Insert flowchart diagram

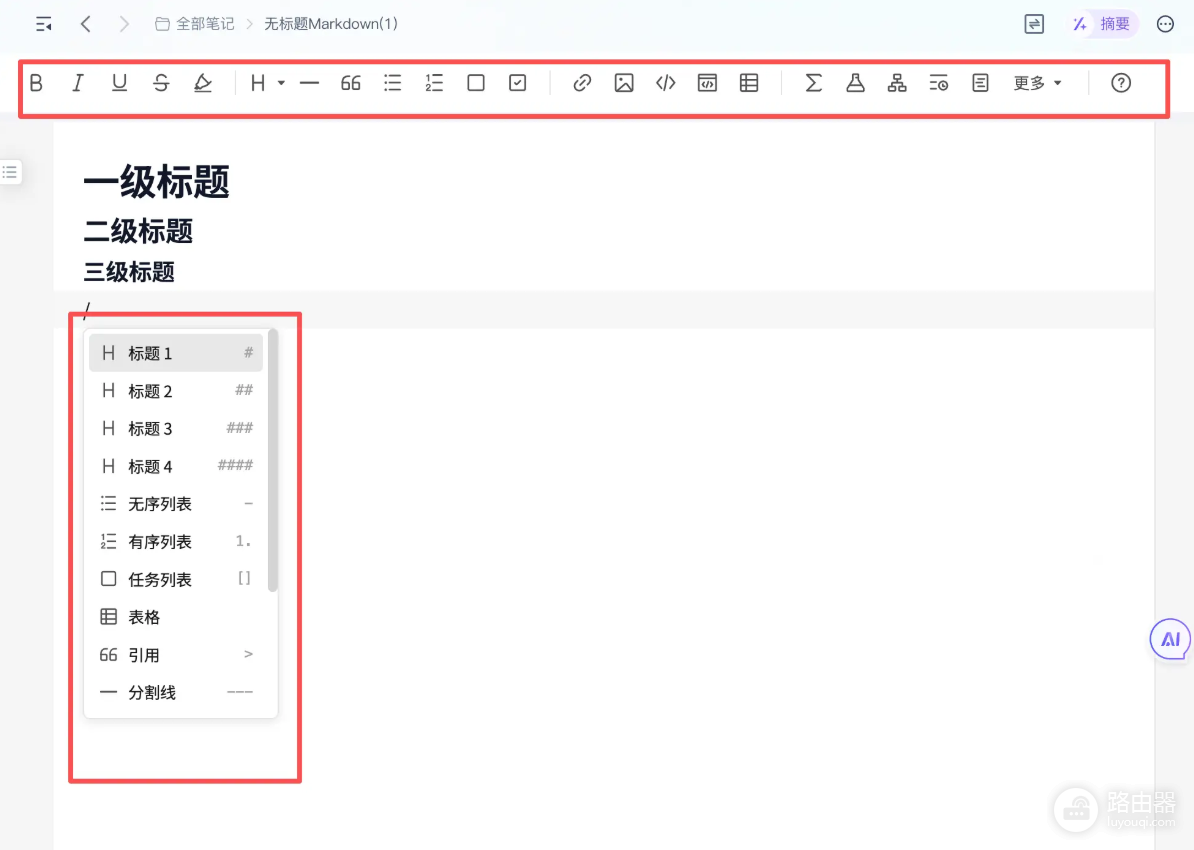click(x=897, y=83)
